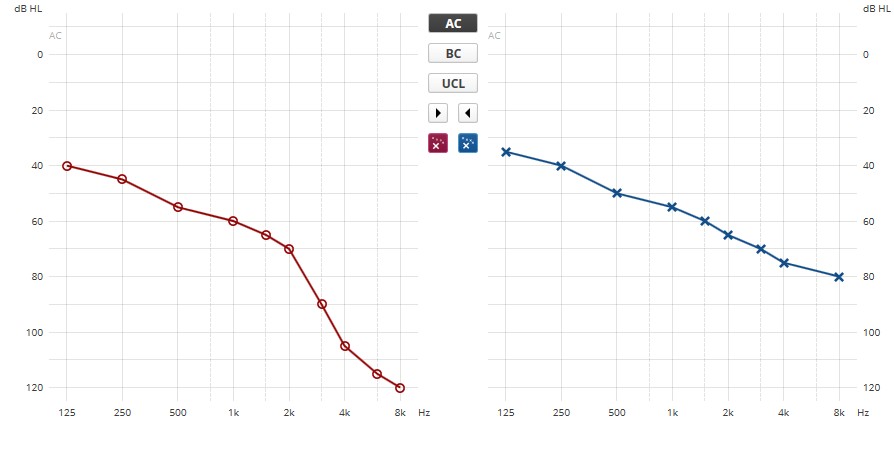This screenshot has width=894, height=465.
Task: Select right-ear threshold at 4k, 105 dB
Action: (x=345, y=346)
